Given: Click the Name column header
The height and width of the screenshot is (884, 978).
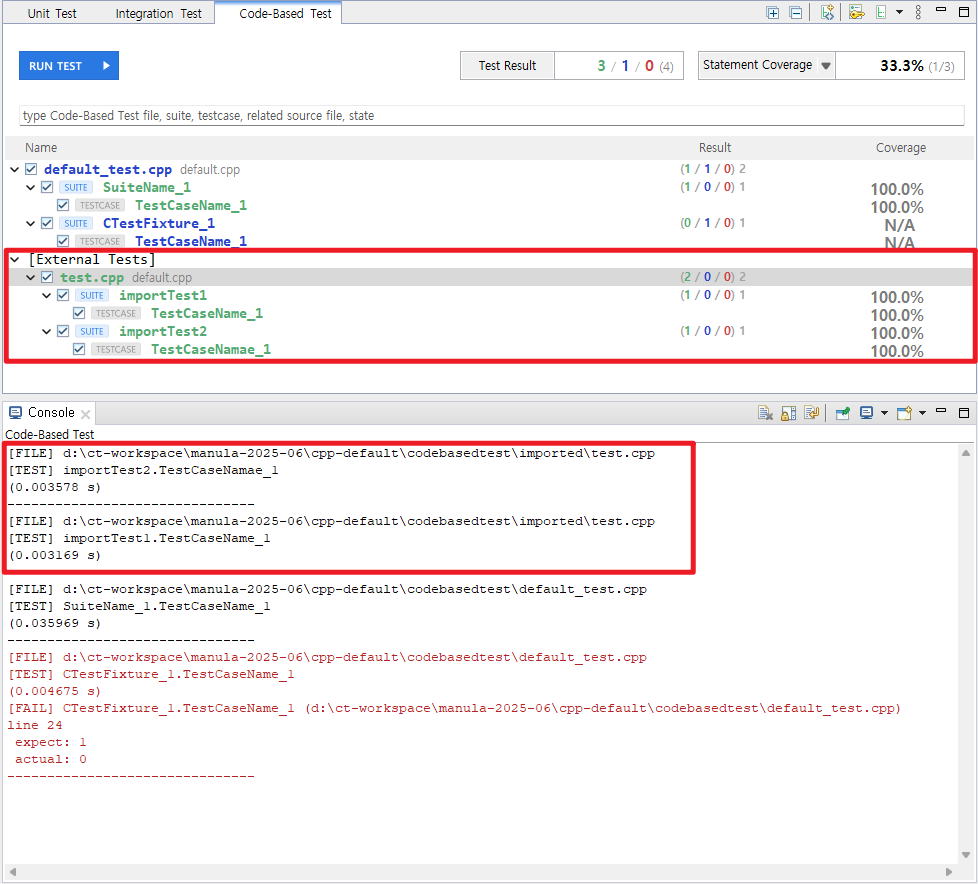Looking at the screenshot, I should point(41,148).
